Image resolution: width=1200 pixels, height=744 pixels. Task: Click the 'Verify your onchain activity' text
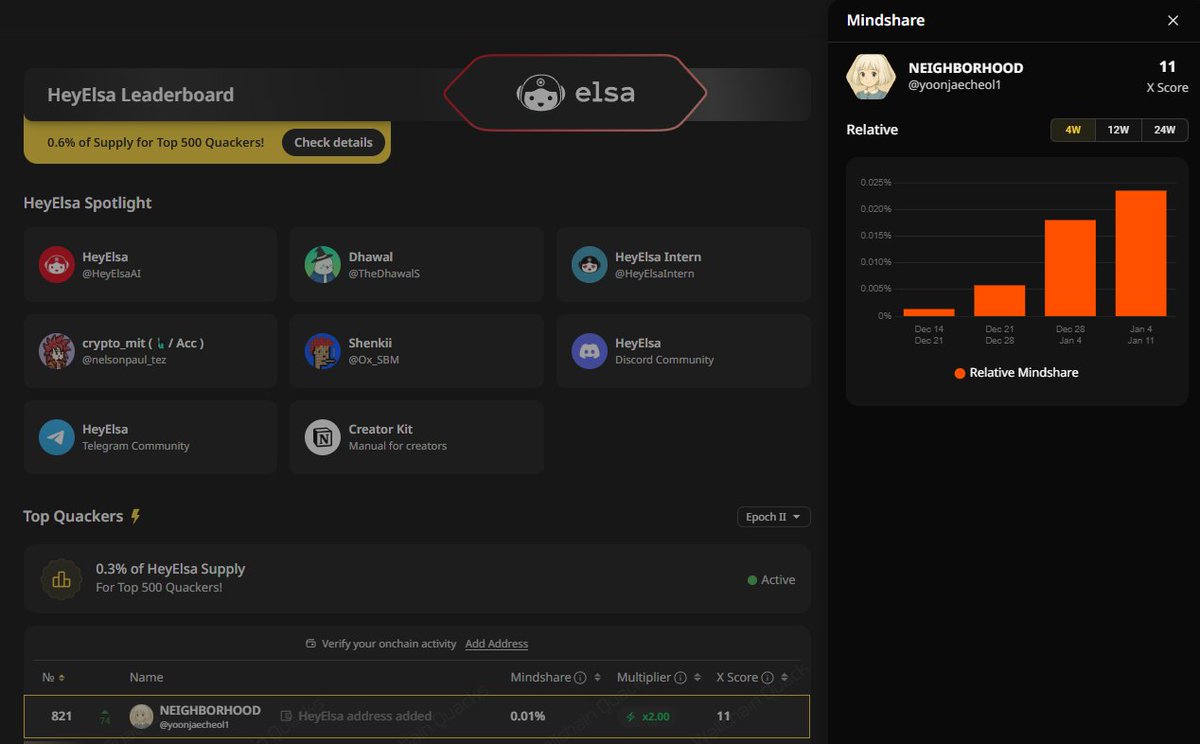389,644
